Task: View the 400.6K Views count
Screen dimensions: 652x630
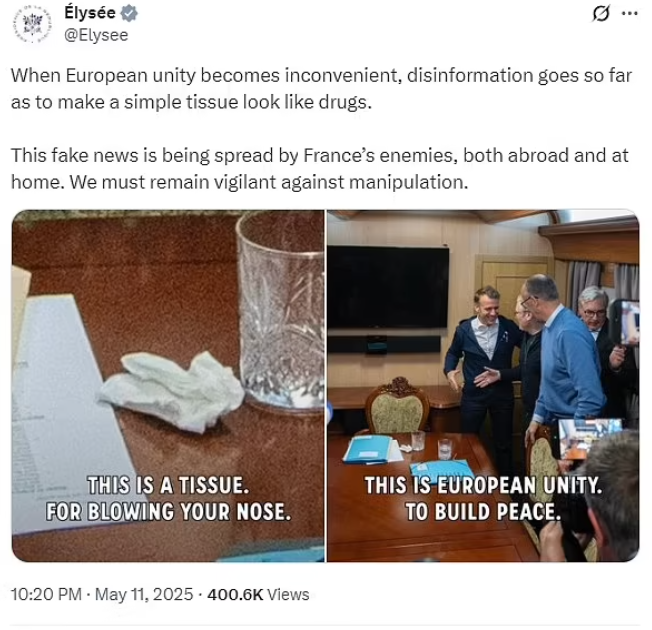Action: [x=258, y=594]
